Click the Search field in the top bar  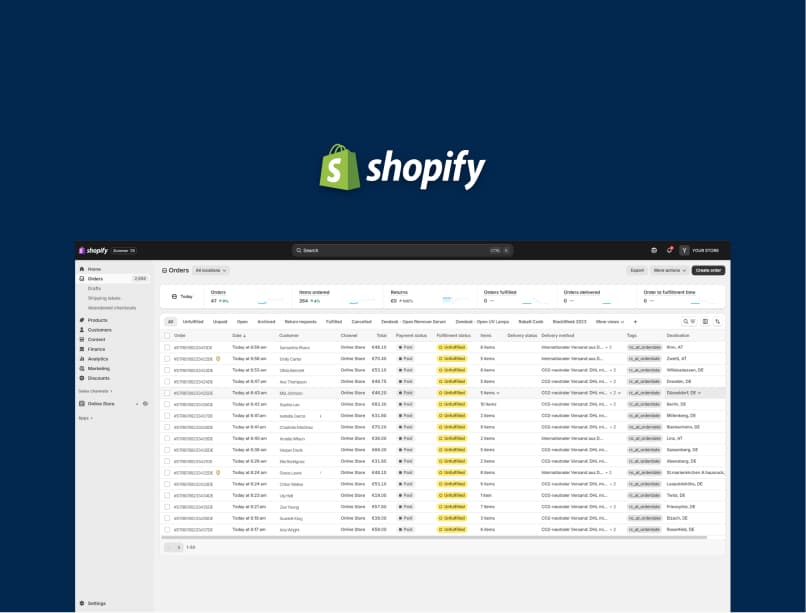pyautogui.click(x=402, y=250)
